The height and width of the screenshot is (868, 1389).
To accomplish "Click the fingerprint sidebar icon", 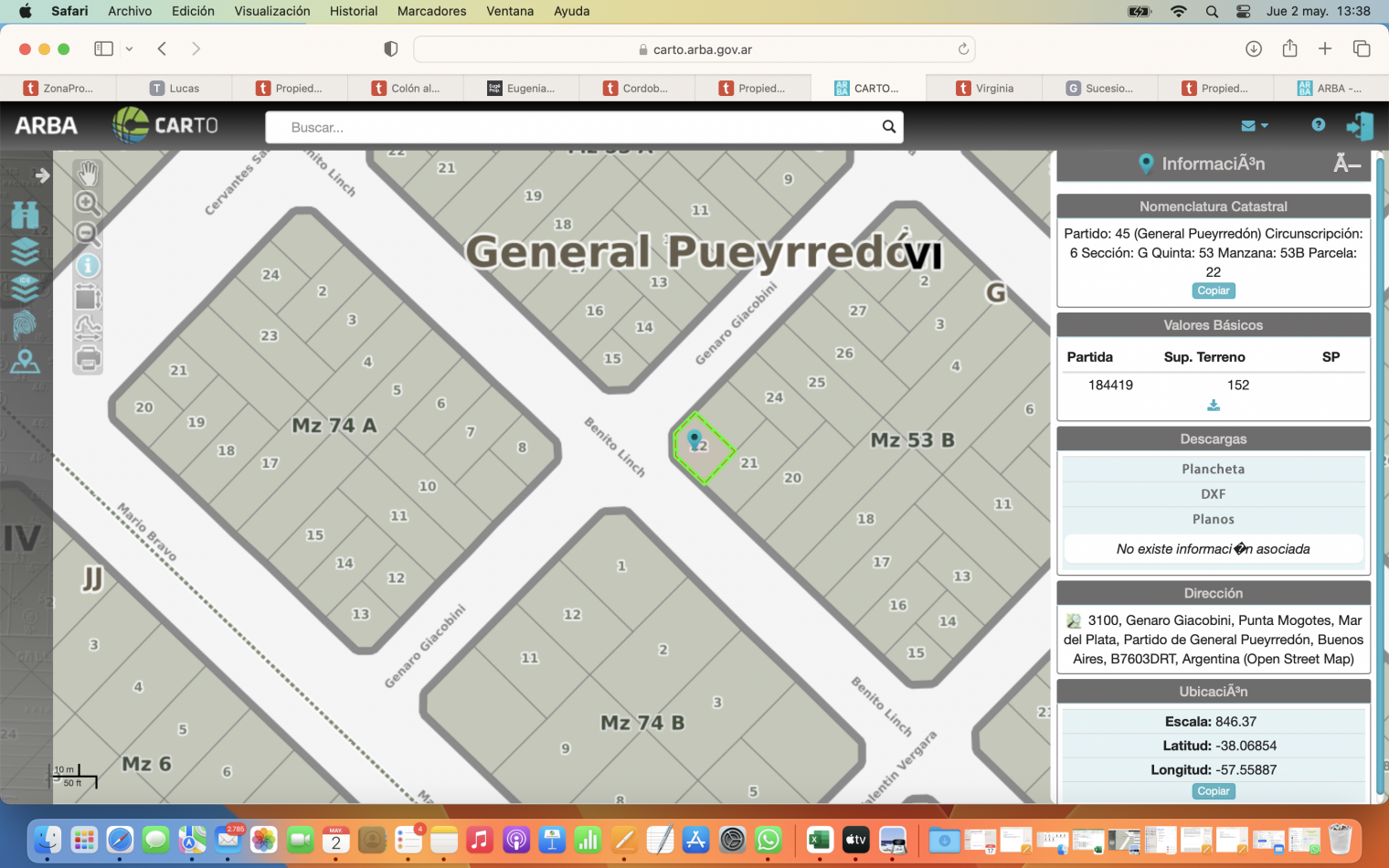I will point(25,324).
